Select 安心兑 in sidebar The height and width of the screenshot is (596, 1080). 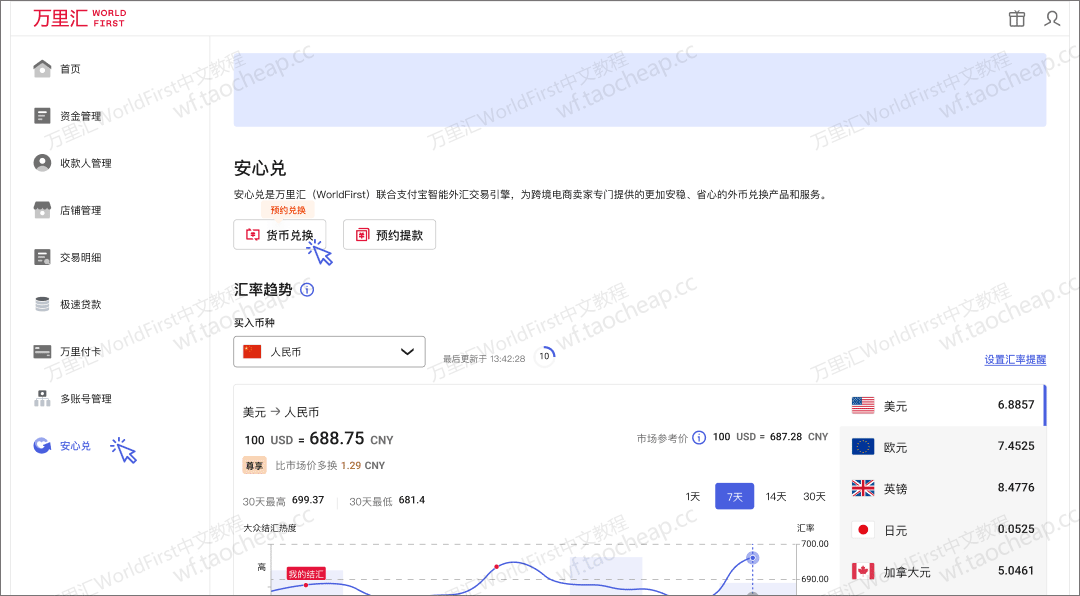click(x=75, y=446)
